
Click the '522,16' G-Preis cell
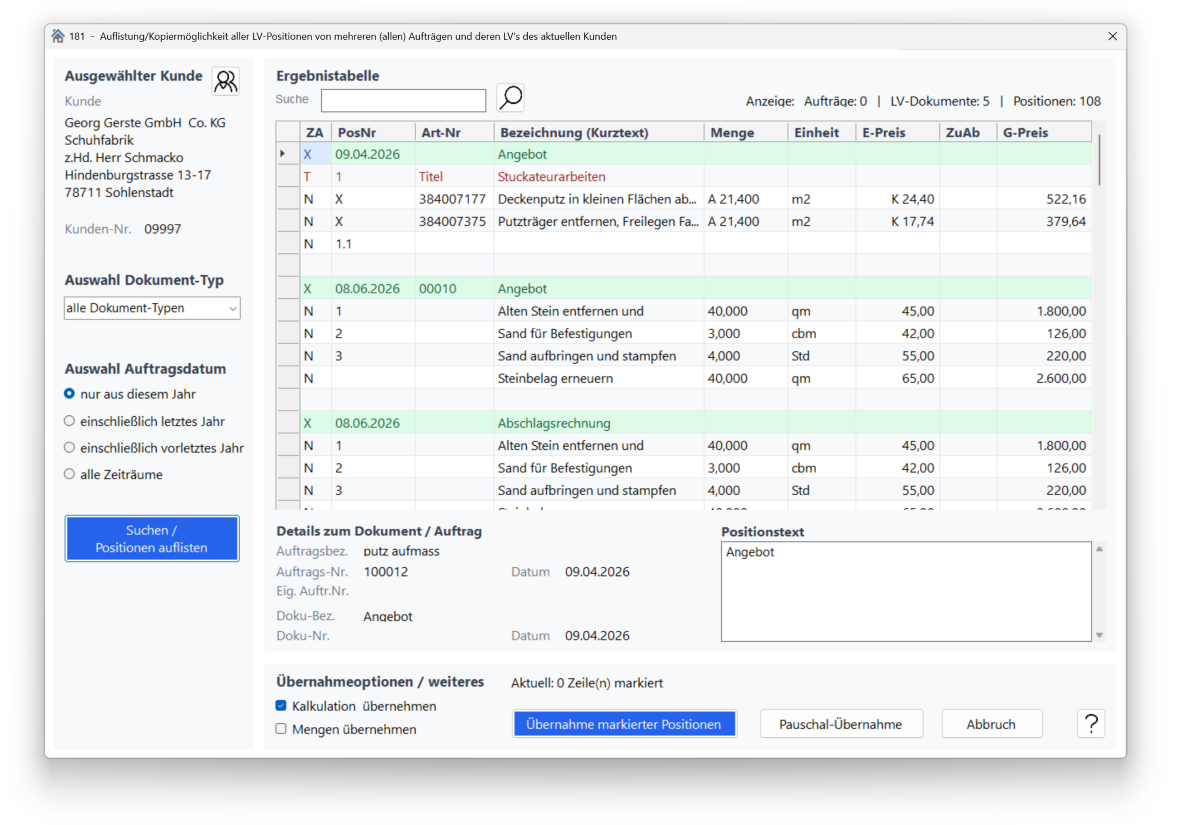pyautogui.click(x=1044, y=199)
